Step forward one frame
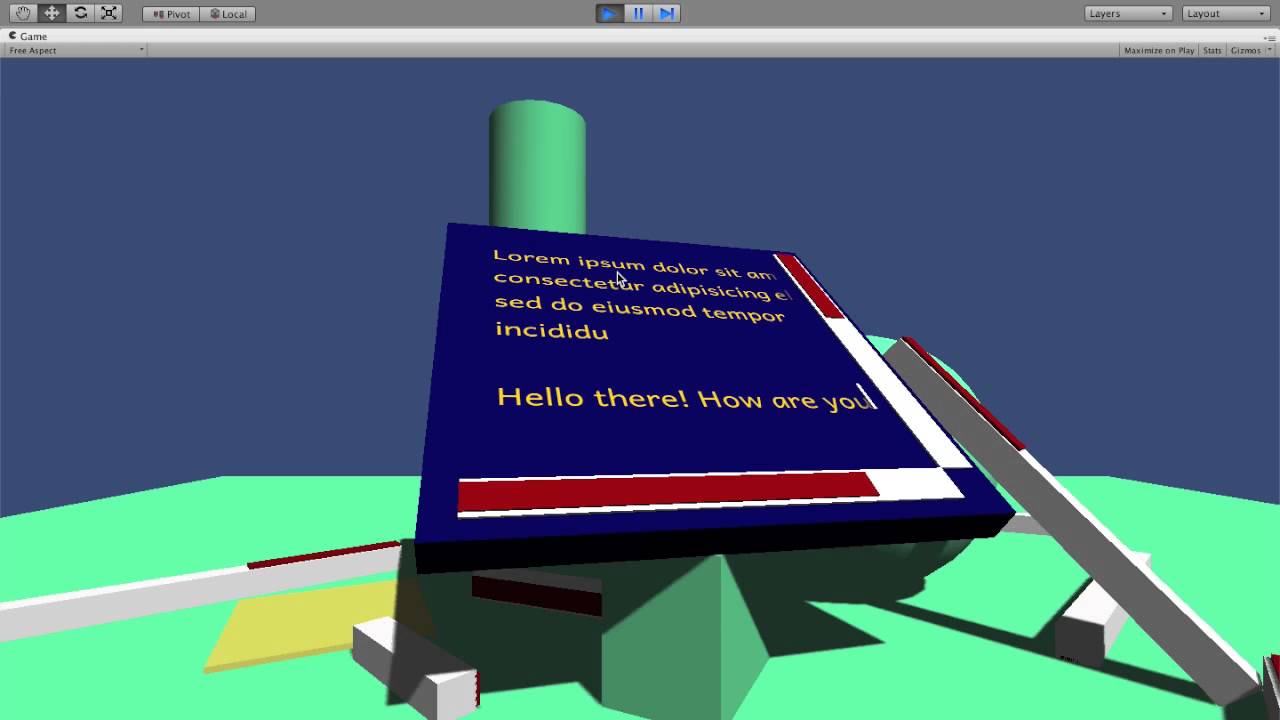The image size is (1280, 720). 667,13
